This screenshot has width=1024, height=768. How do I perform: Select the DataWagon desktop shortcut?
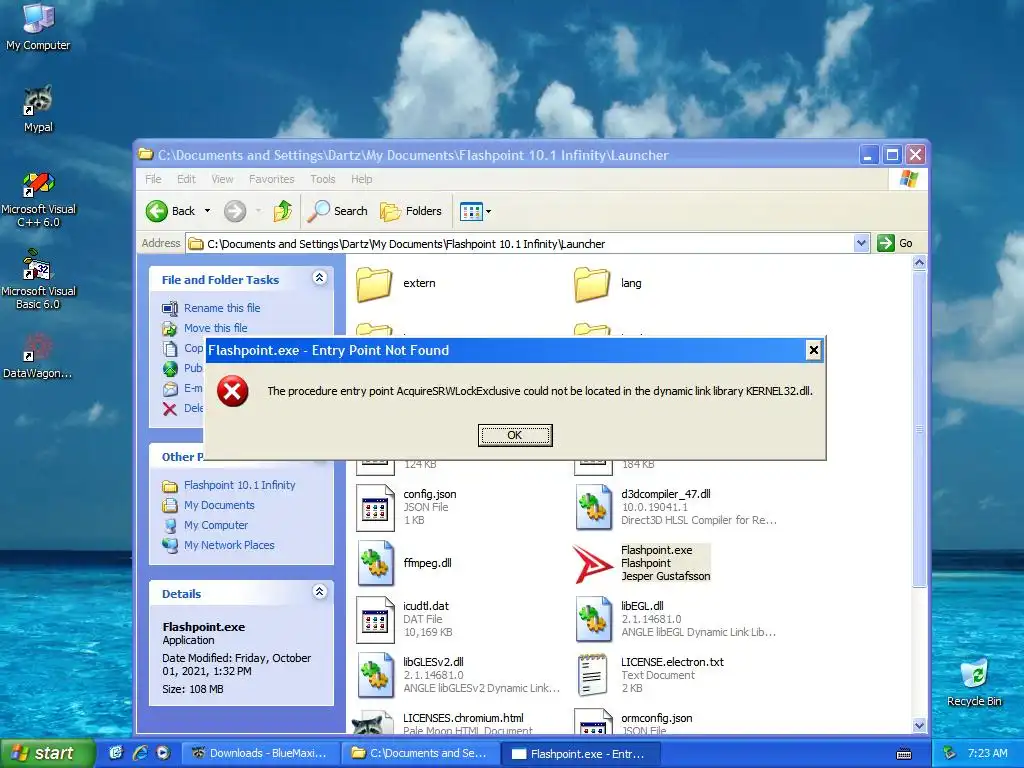(x=38, y=357)
